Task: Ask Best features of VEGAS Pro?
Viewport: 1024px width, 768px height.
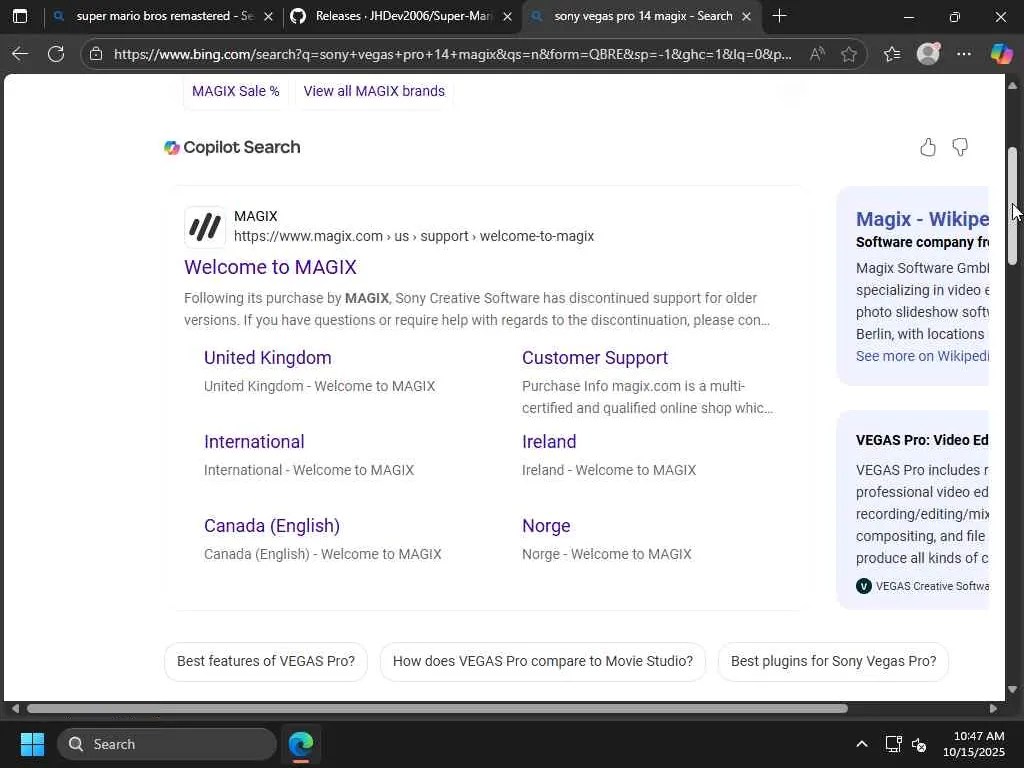Action: click(x=266, y=662)
